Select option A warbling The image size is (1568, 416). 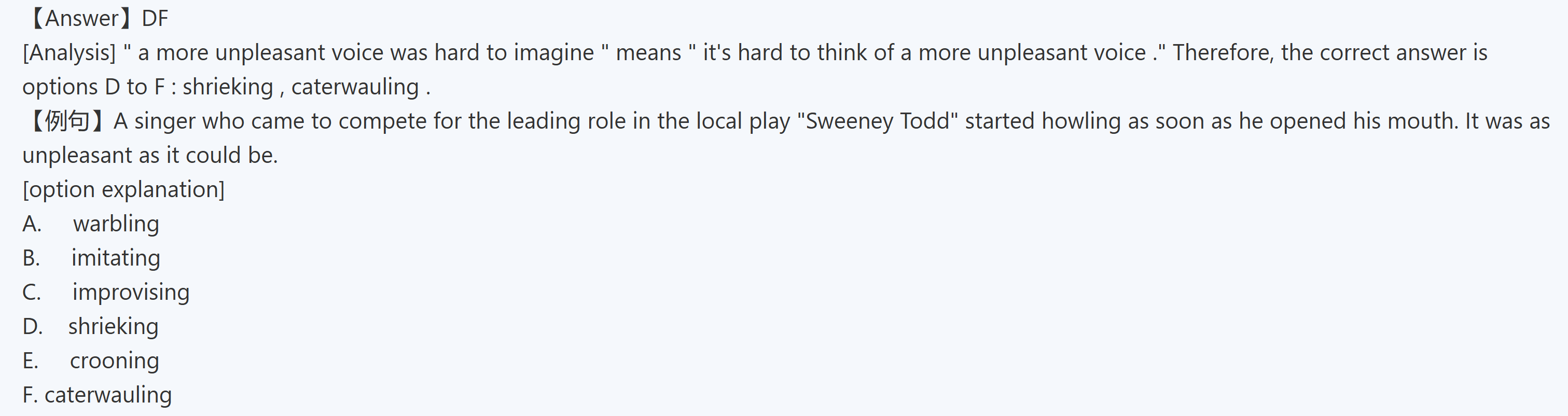(116, 224)
